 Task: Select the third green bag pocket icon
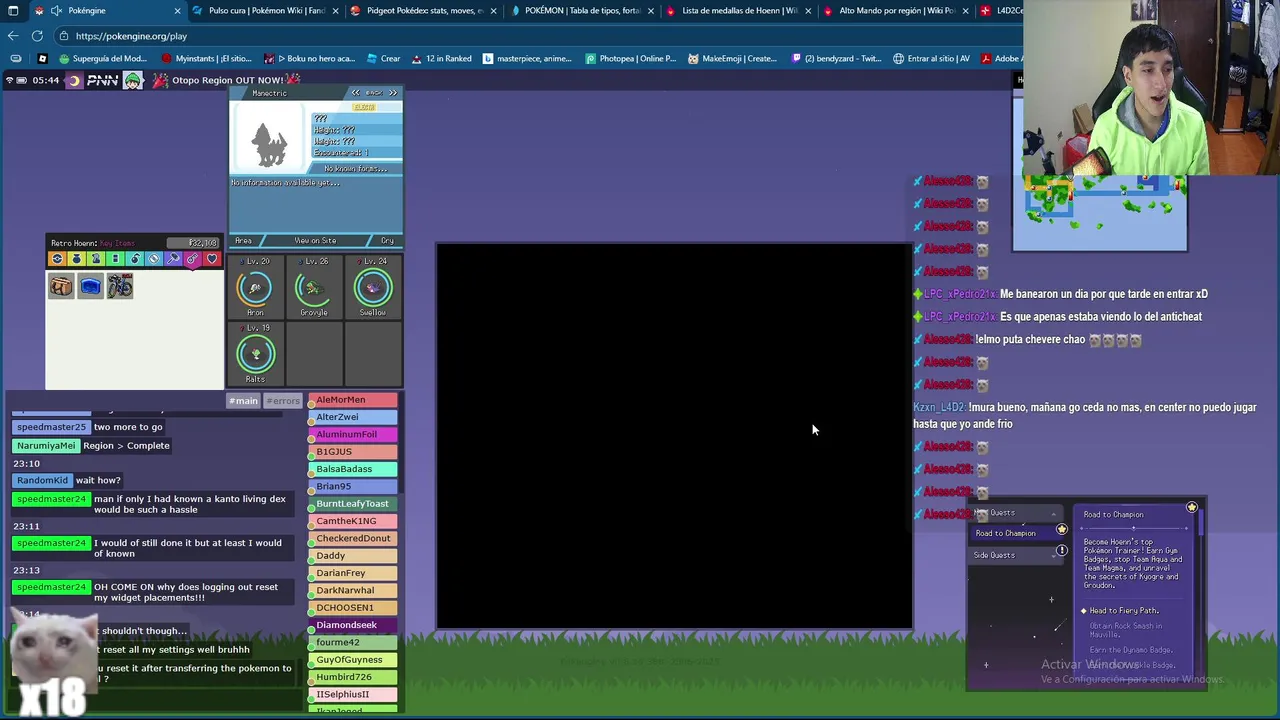coord(96,259)
